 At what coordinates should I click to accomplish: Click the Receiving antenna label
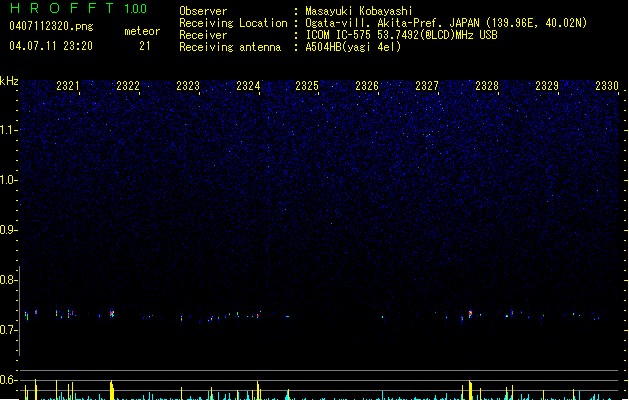[230, 47]
